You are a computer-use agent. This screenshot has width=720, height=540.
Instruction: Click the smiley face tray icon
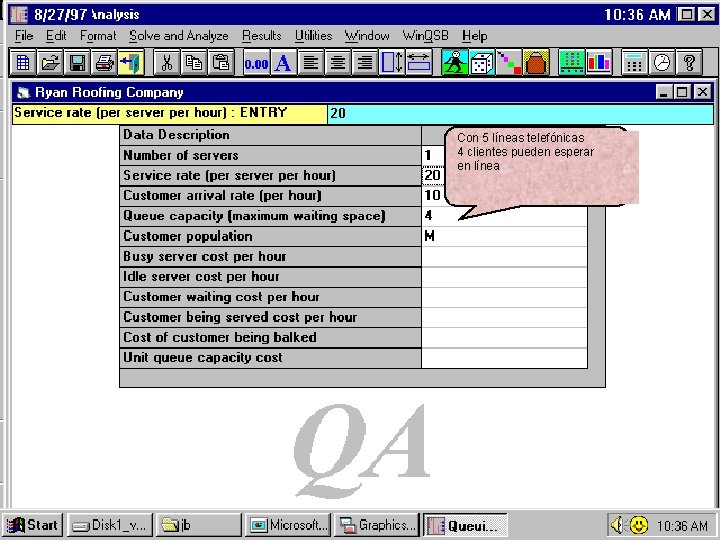(x=639, y=525)
